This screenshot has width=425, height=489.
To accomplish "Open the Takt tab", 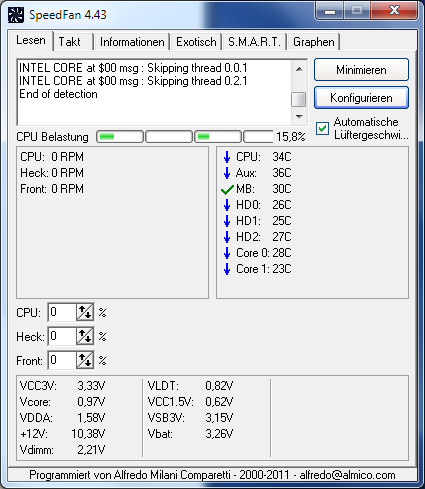I will [73, 42].
